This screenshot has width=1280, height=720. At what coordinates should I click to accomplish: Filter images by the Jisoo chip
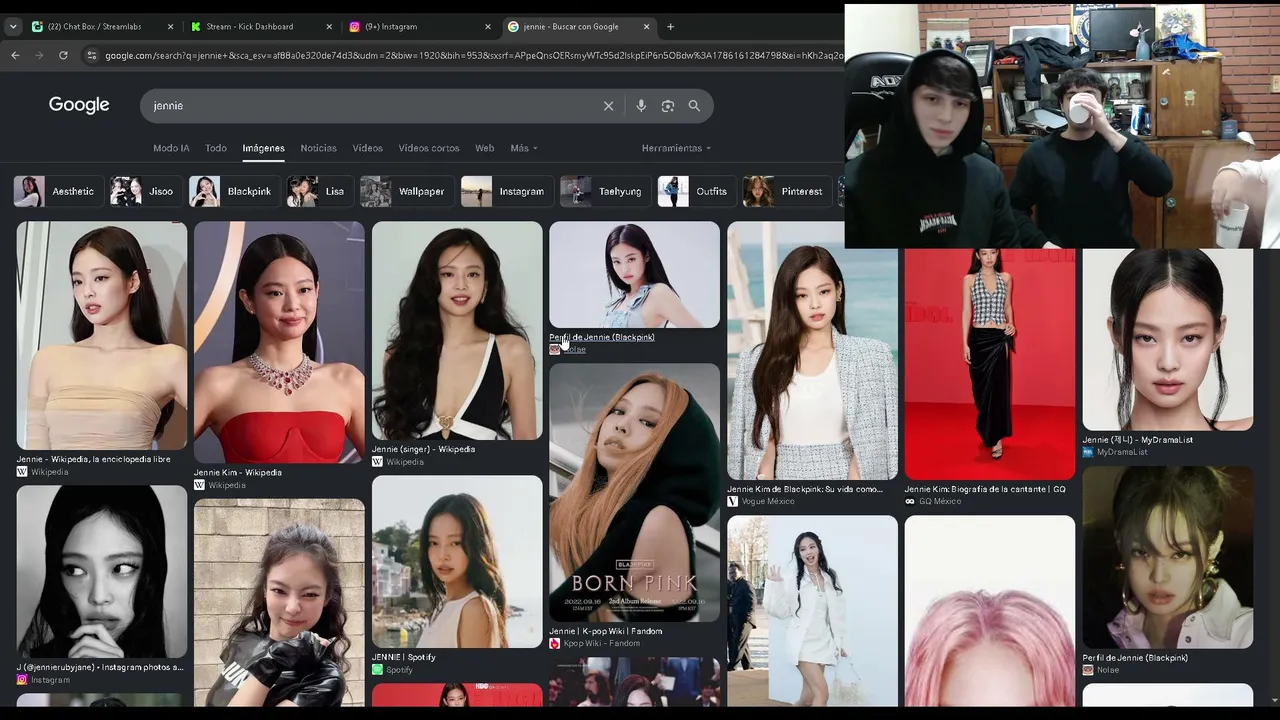[144, 191]
